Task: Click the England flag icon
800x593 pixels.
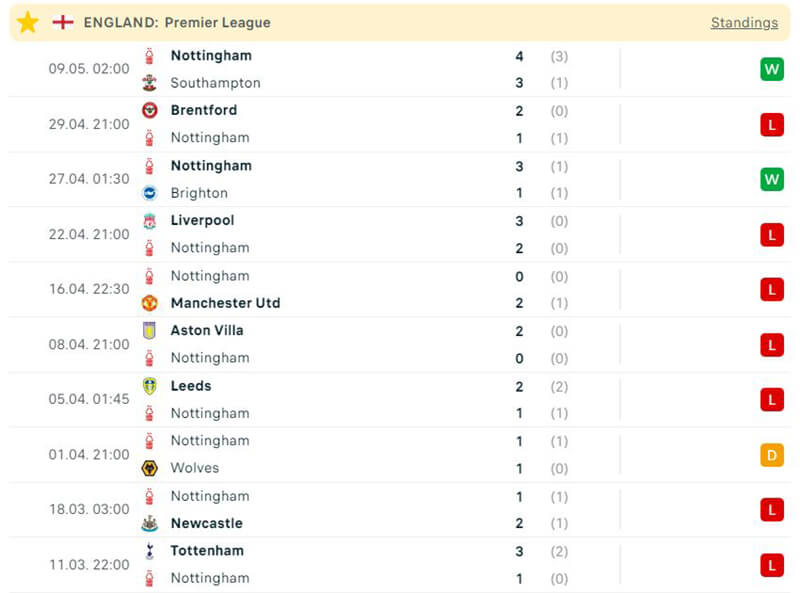Action: 63,22
